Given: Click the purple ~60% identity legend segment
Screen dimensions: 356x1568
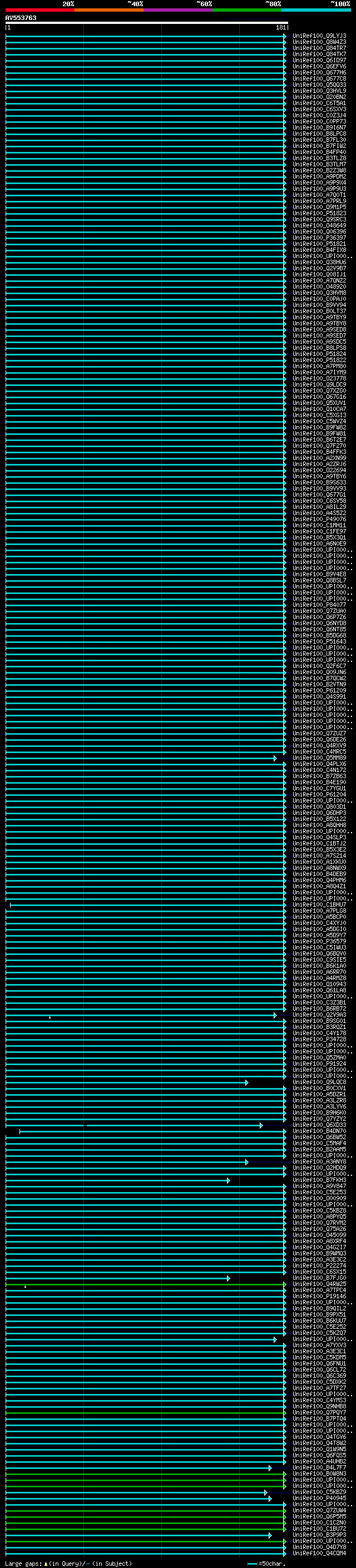Looking at the screenshot, I should coord(179,10).
